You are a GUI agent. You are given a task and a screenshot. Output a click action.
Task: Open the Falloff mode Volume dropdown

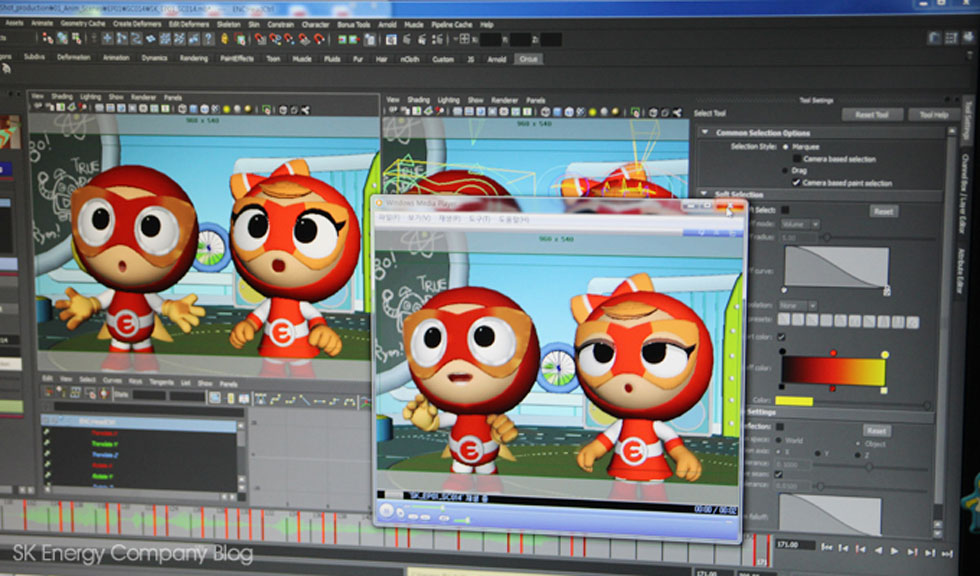click(x=799, y=224)
